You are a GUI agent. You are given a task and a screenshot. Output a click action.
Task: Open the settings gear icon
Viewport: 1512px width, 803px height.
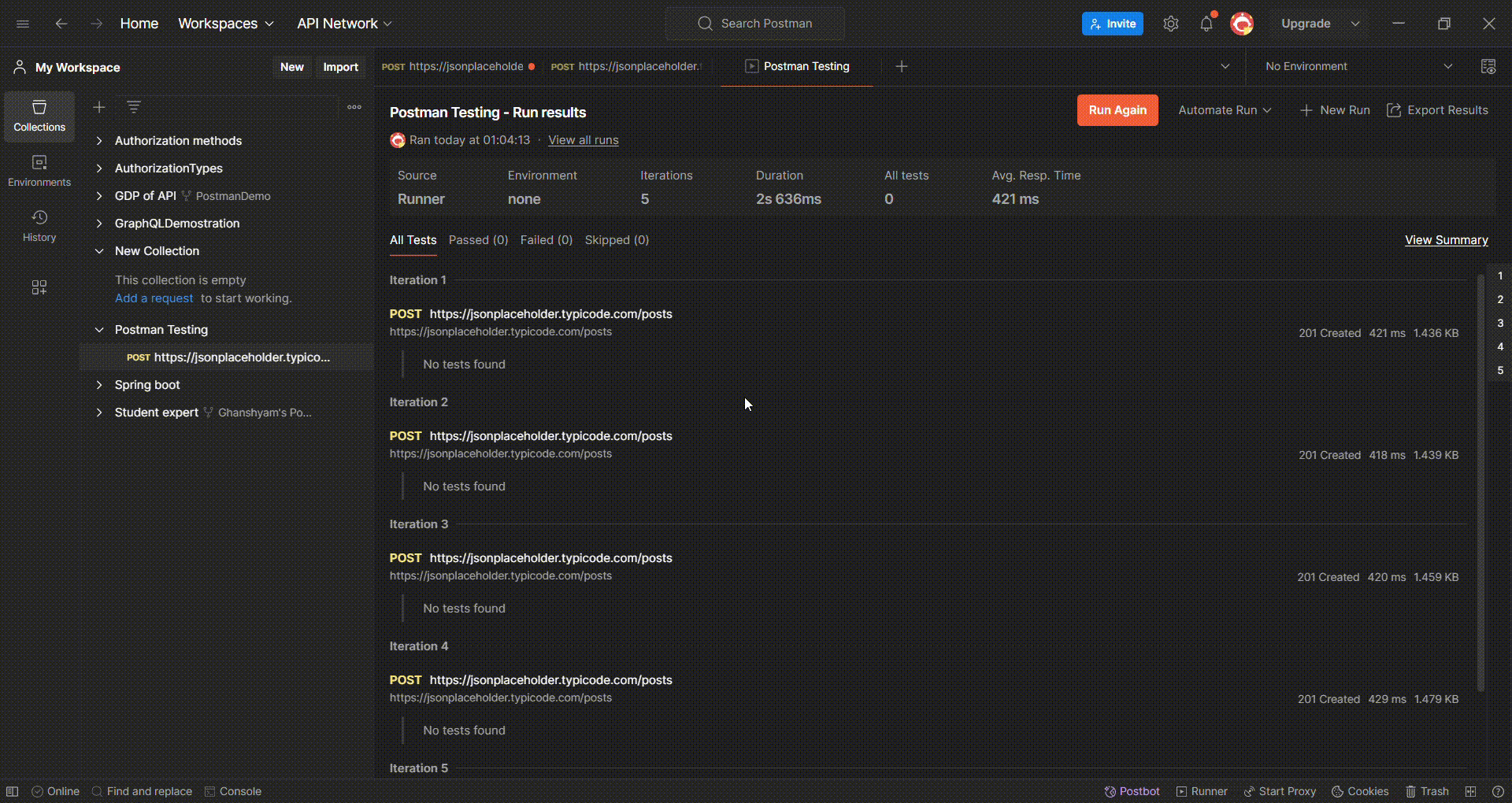tap(1171, 24)
